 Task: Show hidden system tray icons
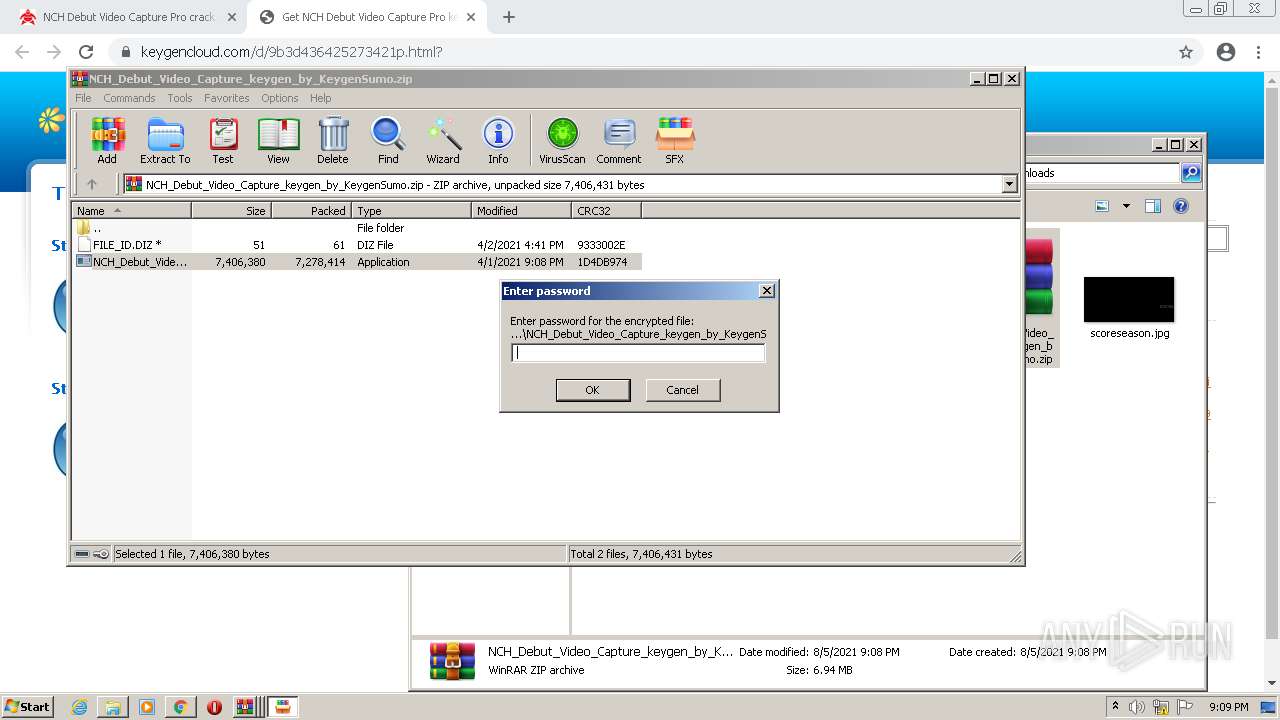[x=1115, y=707]
